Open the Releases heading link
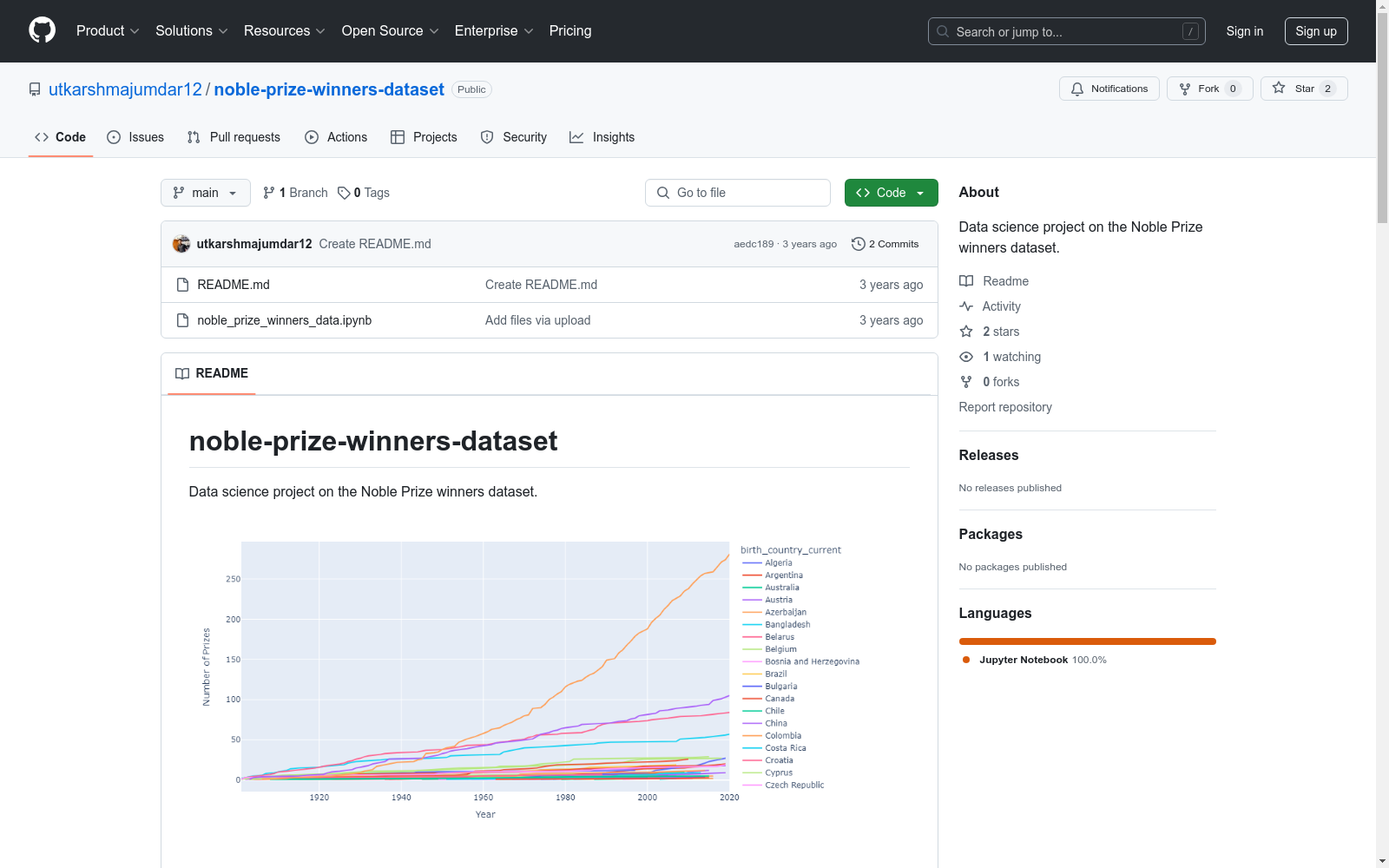1389x868 pixels. coord(989,456)
